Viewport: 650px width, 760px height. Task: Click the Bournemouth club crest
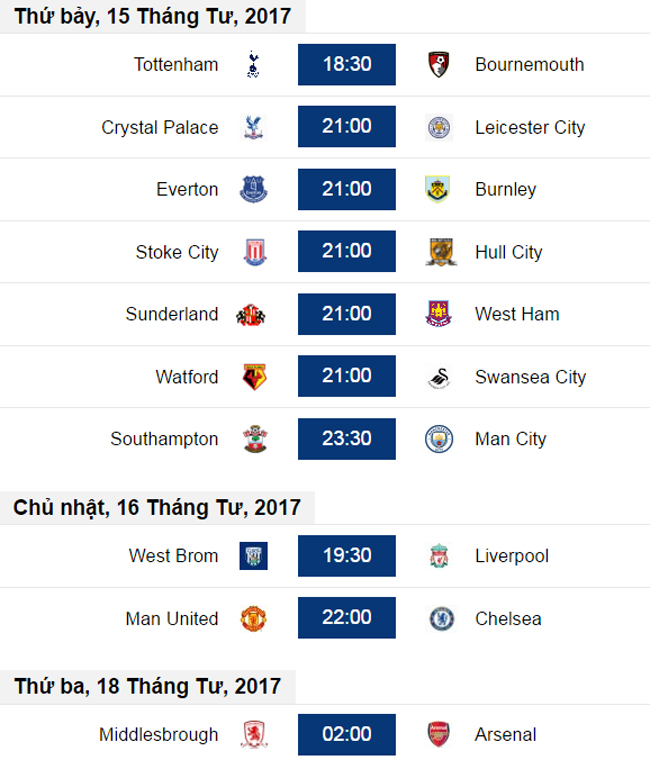(x=439, y=64)
